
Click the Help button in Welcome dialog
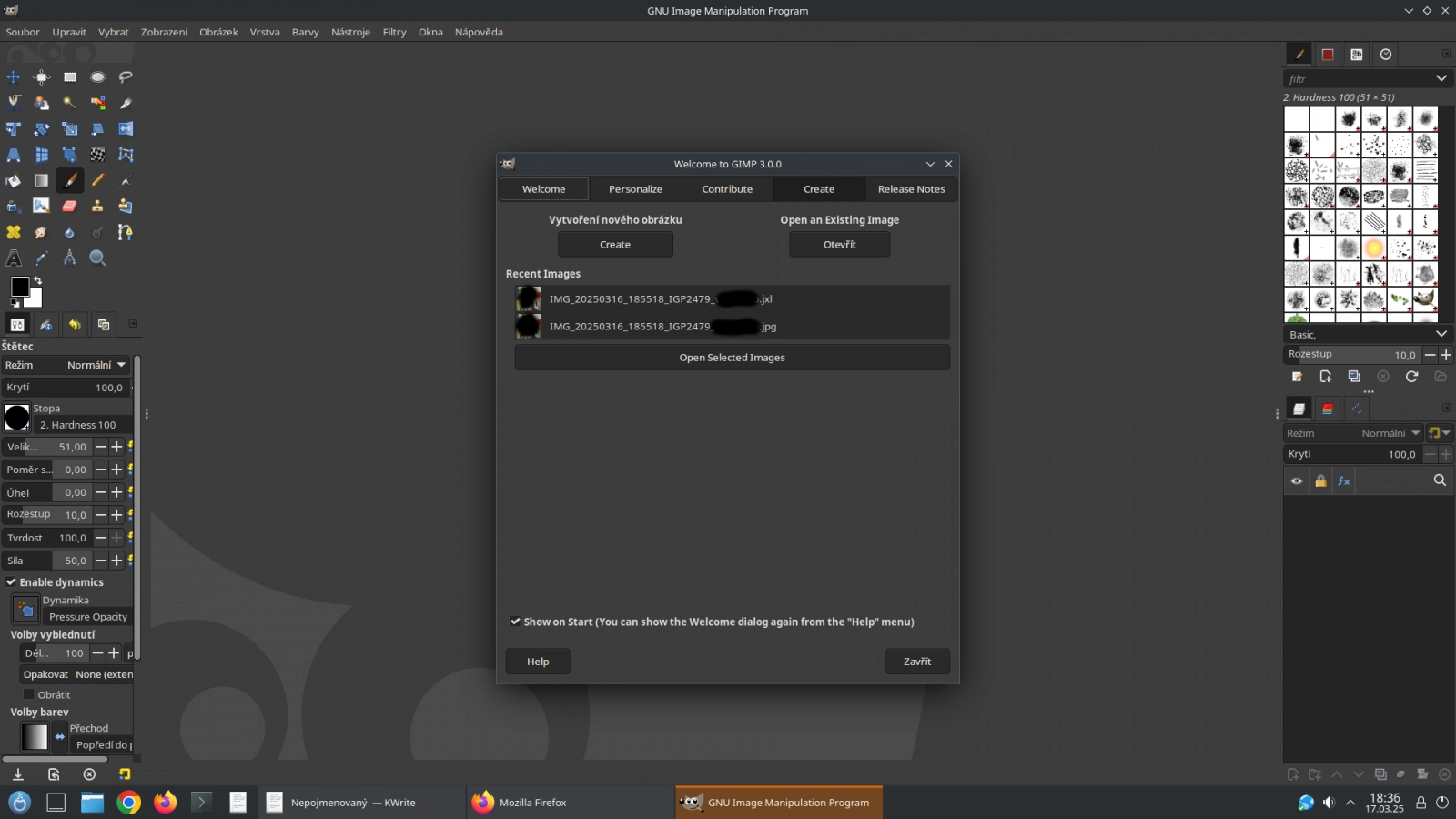[x=538, y=662]
